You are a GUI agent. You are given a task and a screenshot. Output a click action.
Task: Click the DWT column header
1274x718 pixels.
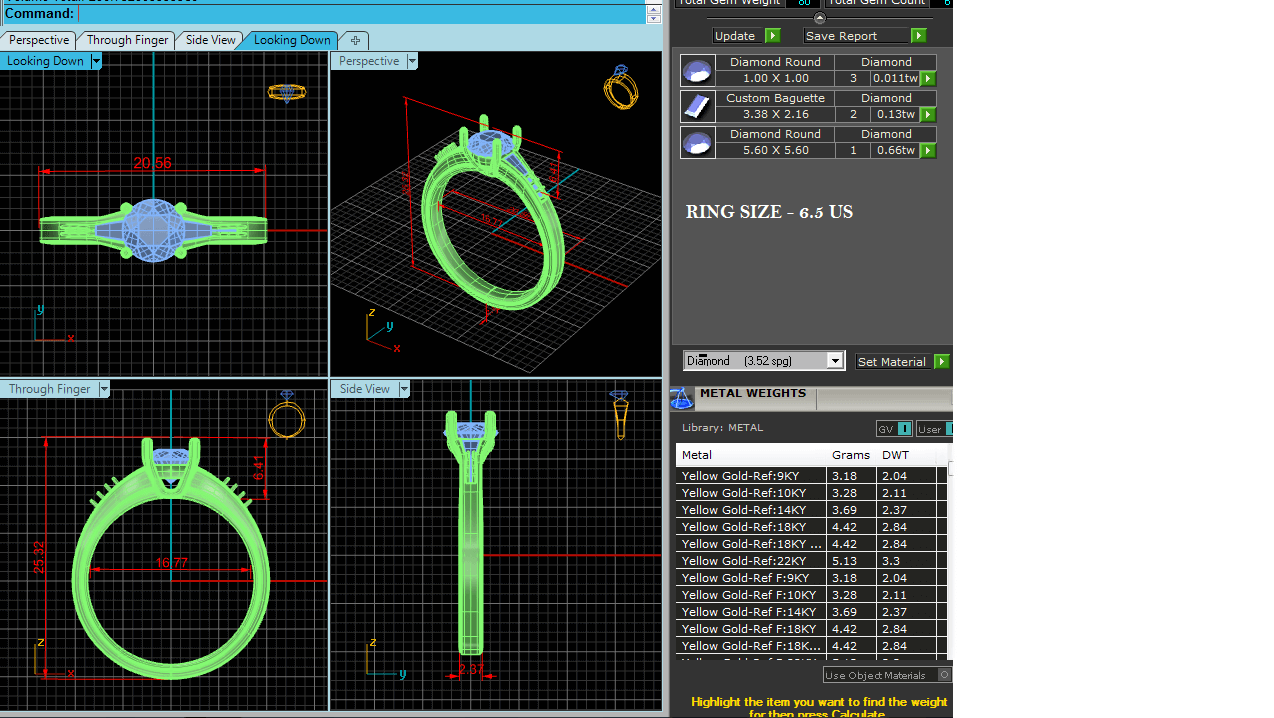click(906, 455)
